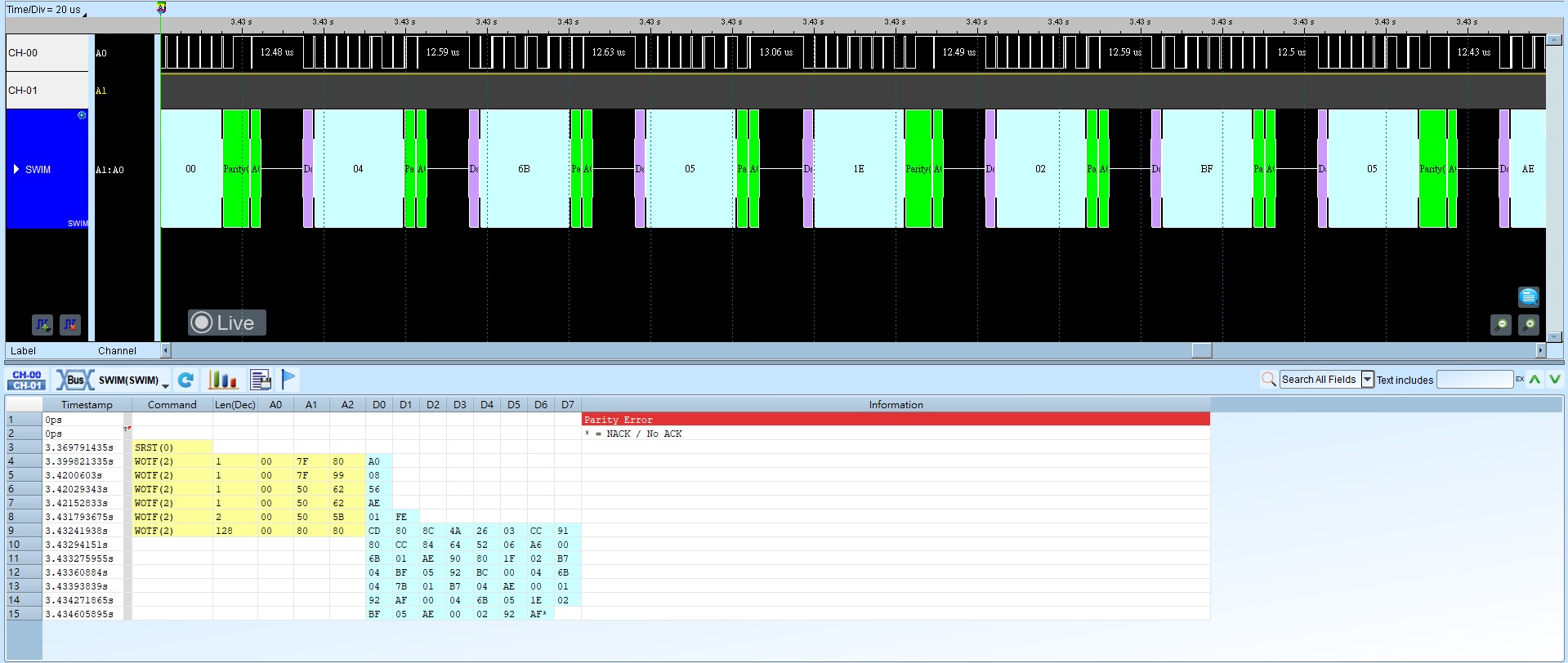This screenshot has width=1568, height=663.
Task: Jump to previous search result green arrow
Action: (1534, 379)
